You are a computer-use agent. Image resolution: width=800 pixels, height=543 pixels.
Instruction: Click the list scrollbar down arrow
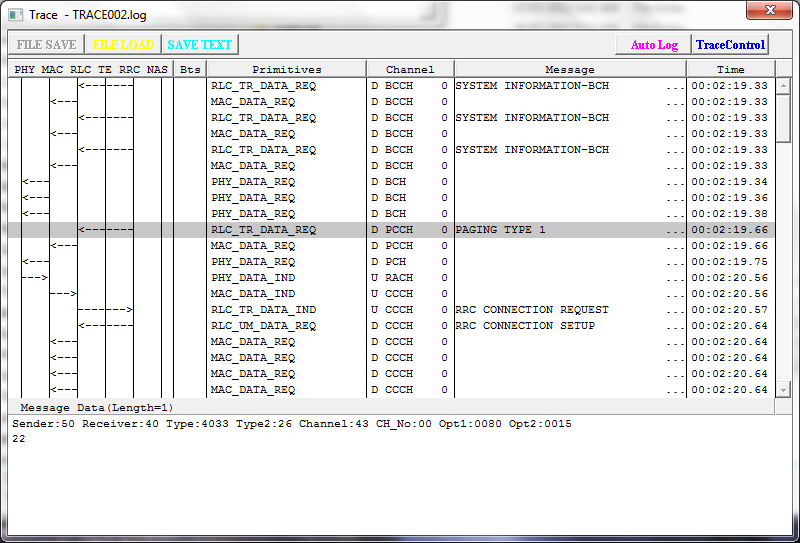(x=783, y=390)
